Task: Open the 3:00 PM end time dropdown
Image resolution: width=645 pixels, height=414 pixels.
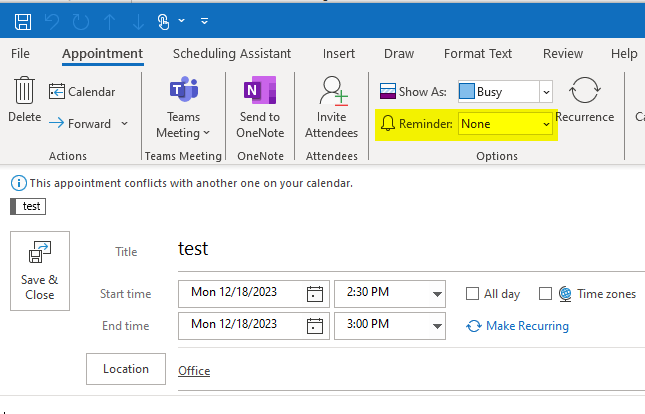Action: point(437,326)
